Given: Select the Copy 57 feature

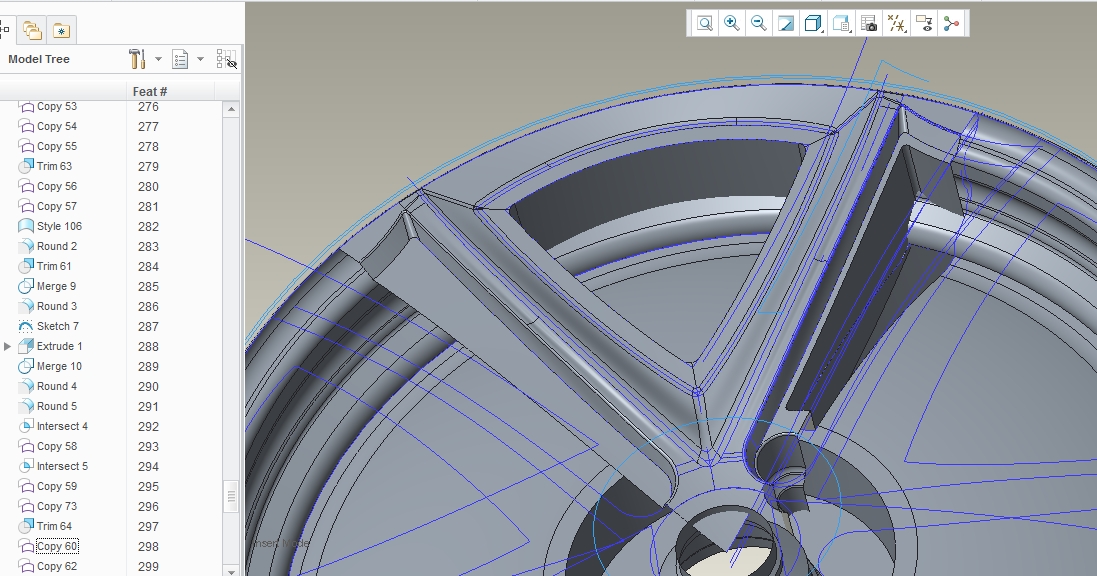Looking at the screenshot, I should click(x=57, y=206).
